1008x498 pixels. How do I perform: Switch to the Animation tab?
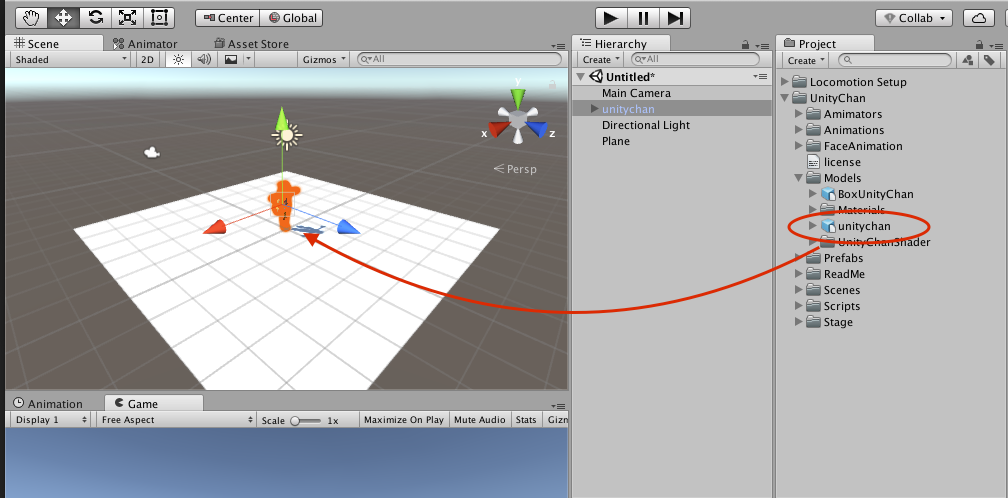point(48,404)
